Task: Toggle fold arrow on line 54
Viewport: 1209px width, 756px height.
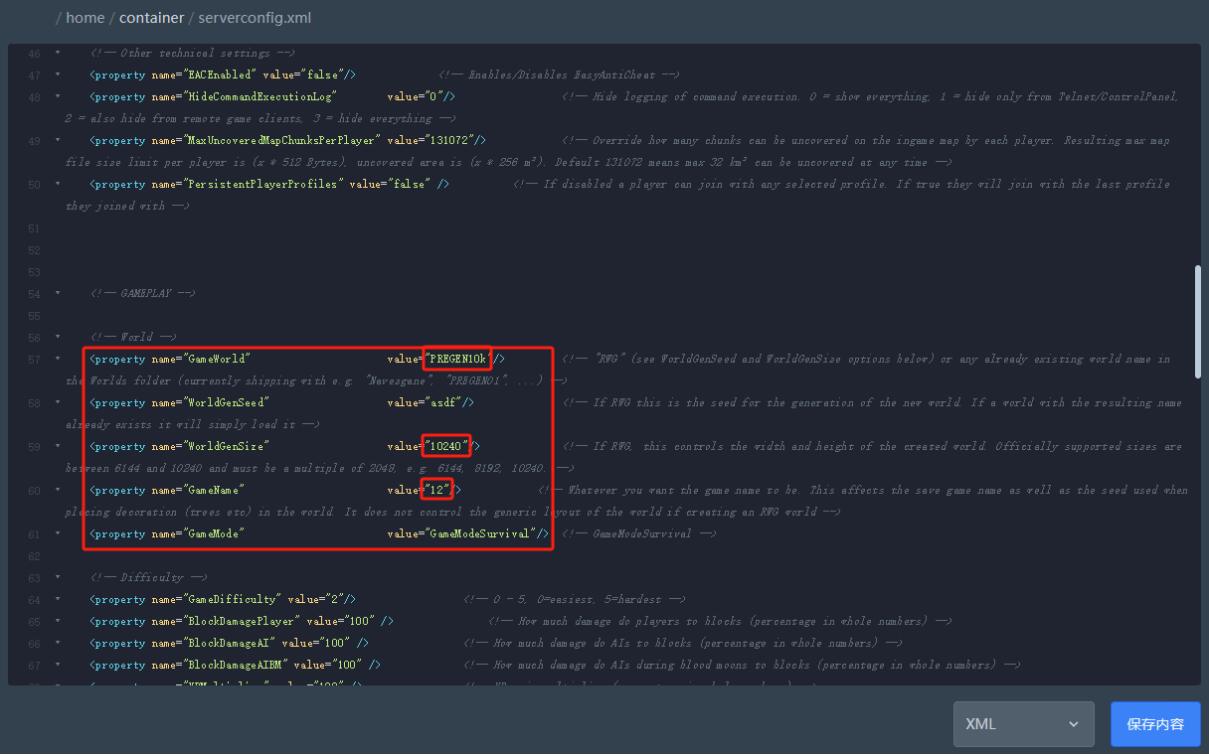Action: pyautogui.click(x=57, y=293)
